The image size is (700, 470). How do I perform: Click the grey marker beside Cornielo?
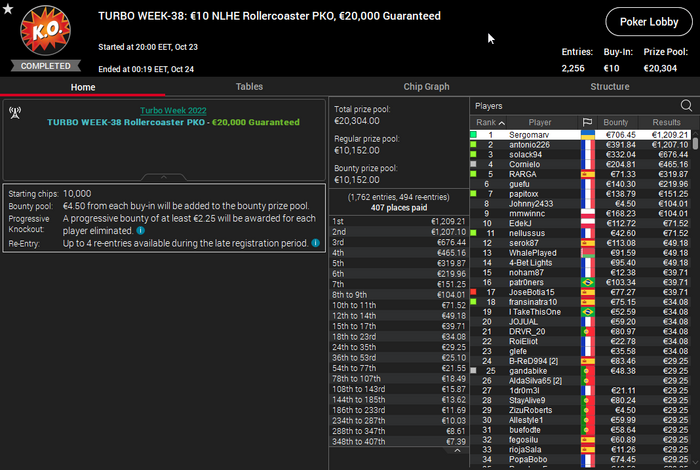[474, 164]
